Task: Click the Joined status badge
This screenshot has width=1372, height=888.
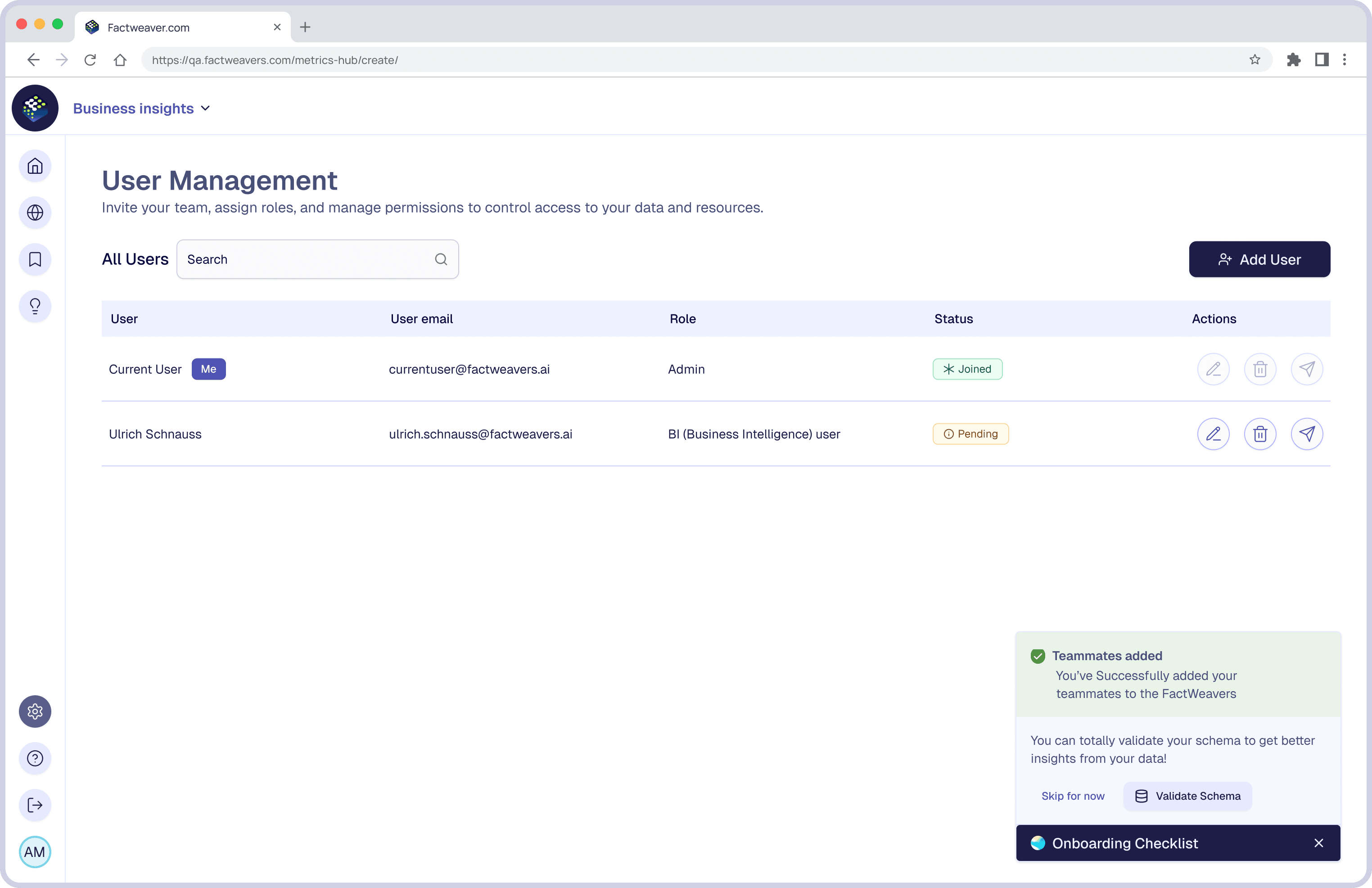Action: pyautogui.click(x=967, y=369)
